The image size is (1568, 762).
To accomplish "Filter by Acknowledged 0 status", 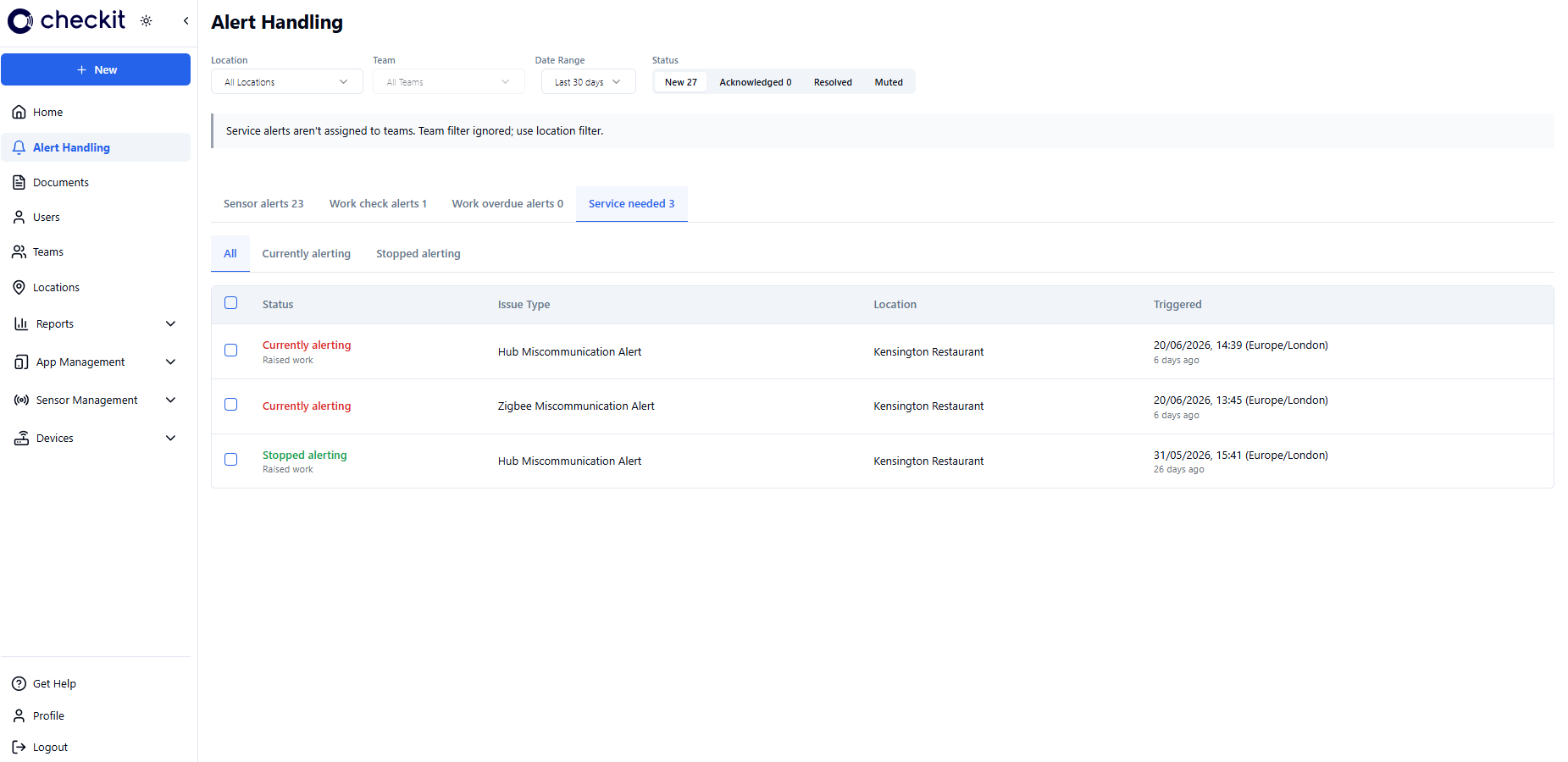I will (x=756, y=82).
